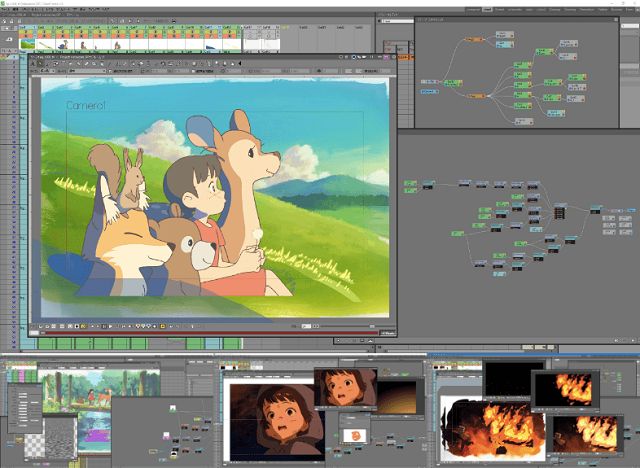Select the black multi-port node in FX schematic
Viewport: 640px width, 468px height.
[560, 213]
